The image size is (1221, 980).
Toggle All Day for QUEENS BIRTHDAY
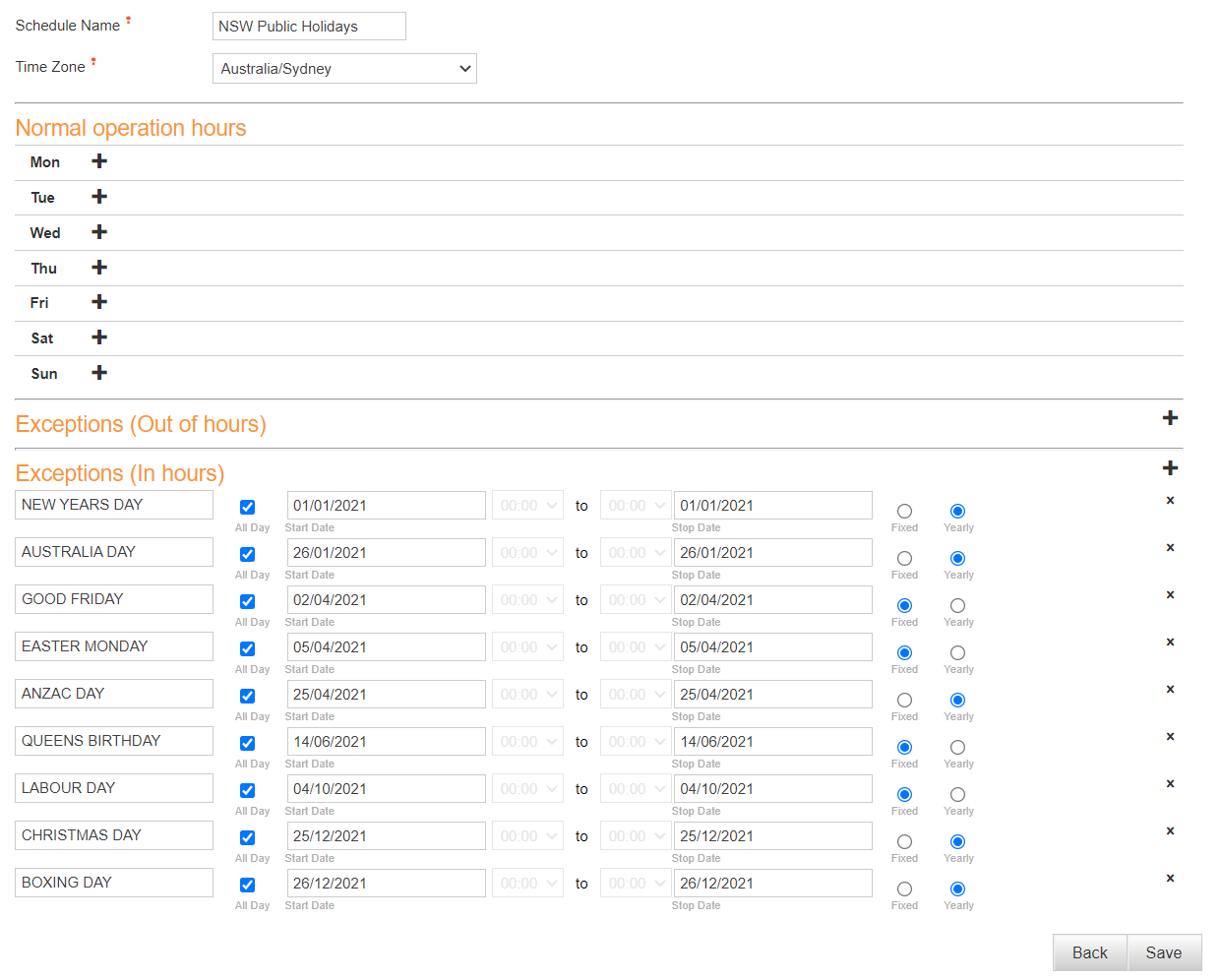click(248, 744)
